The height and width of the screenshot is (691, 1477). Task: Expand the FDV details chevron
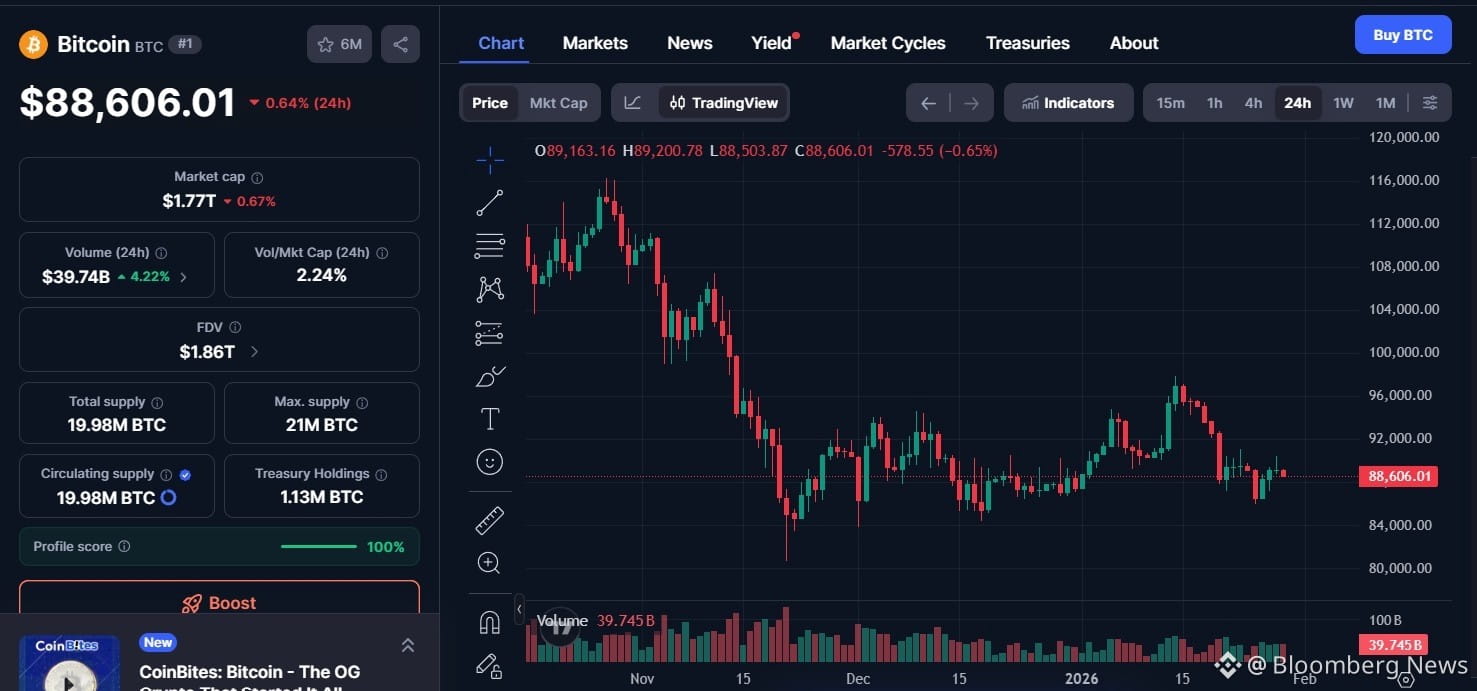point(254,352)
